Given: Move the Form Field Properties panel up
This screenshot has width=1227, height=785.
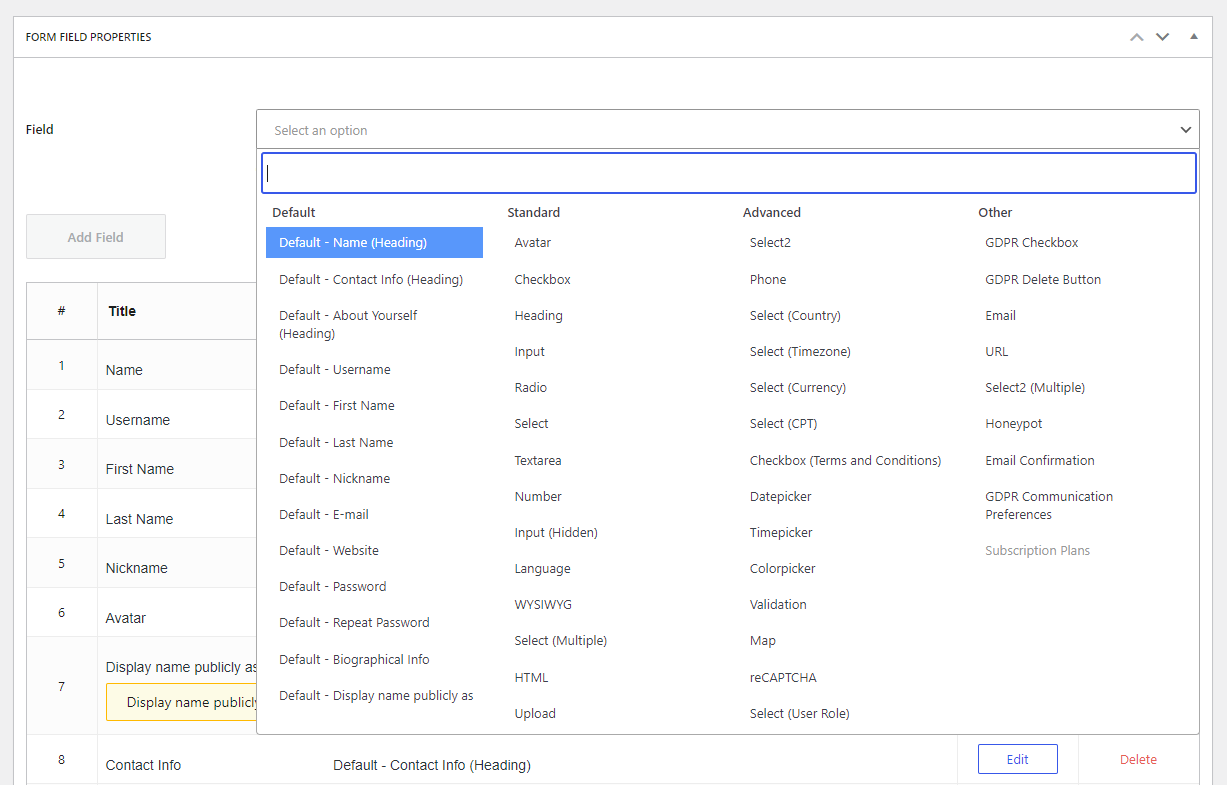Looking at the screenshot, I should (1136, 37).
